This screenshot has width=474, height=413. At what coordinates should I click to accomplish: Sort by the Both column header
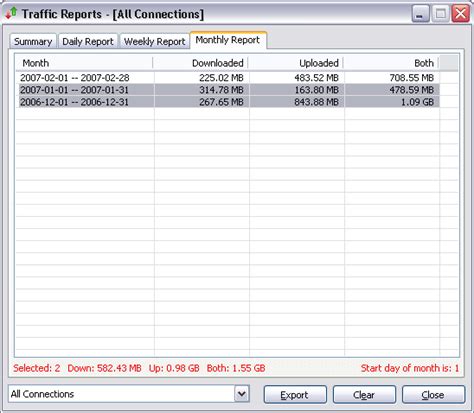click(391, 63)
